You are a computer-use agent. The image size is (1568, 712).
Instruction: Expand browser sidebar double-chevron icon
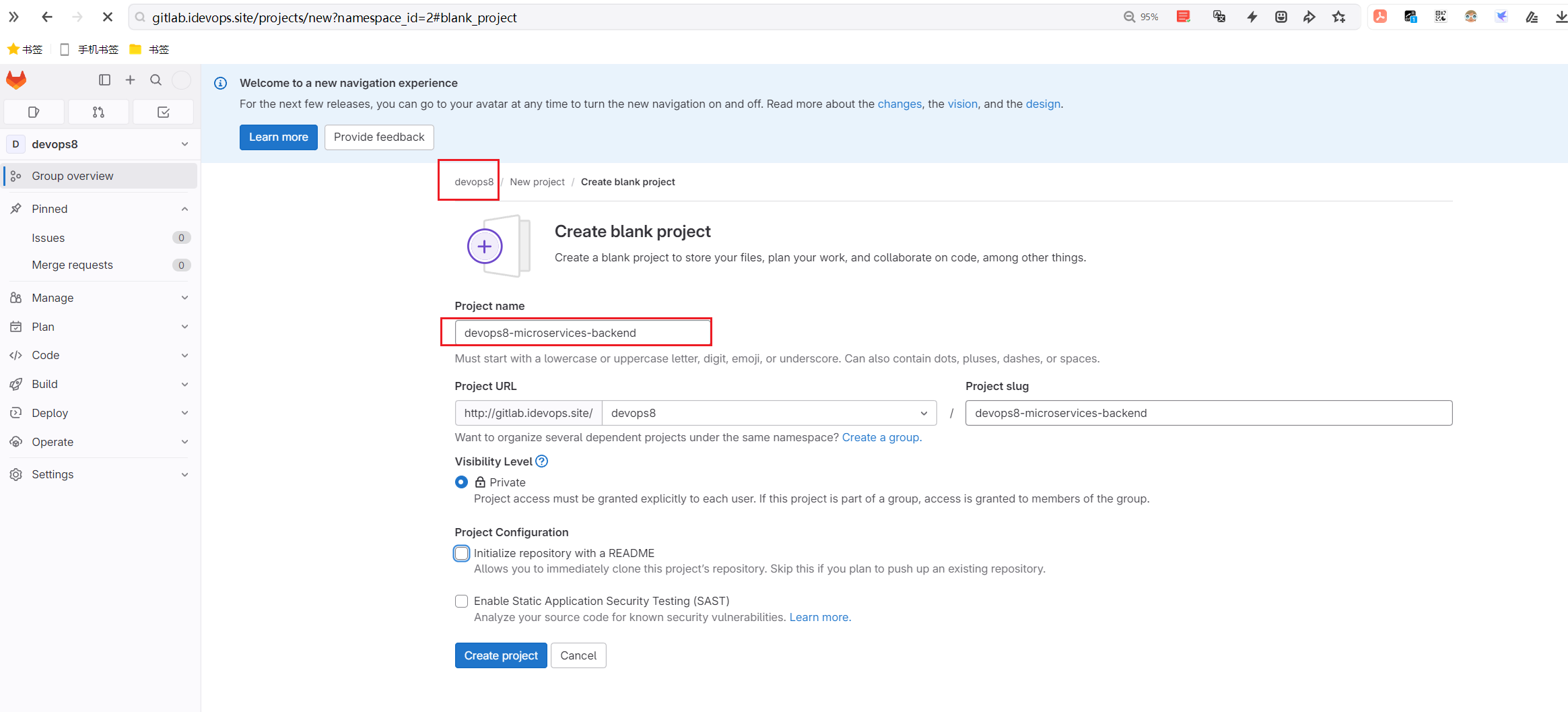click(13, 17)
